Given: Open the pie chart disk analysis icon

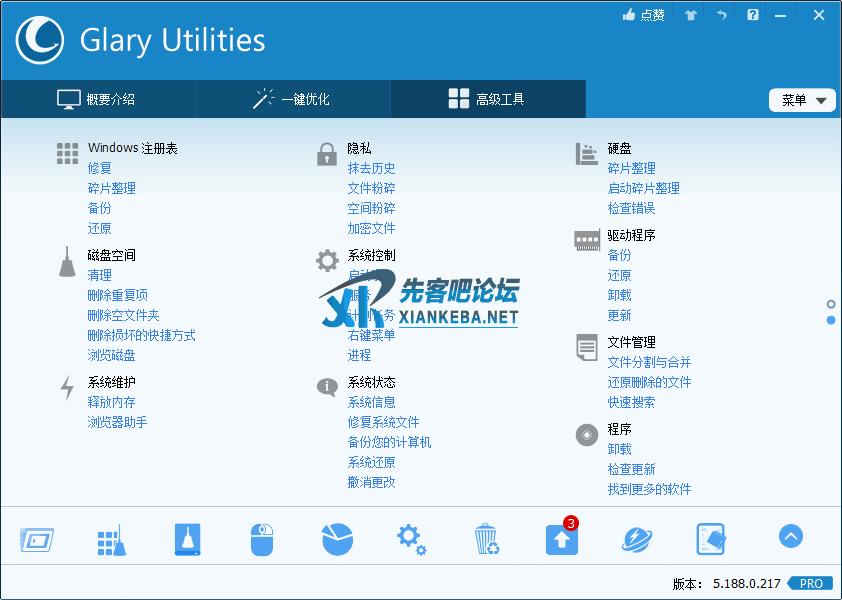Looking at the screenshot, I should pos(337,540).
